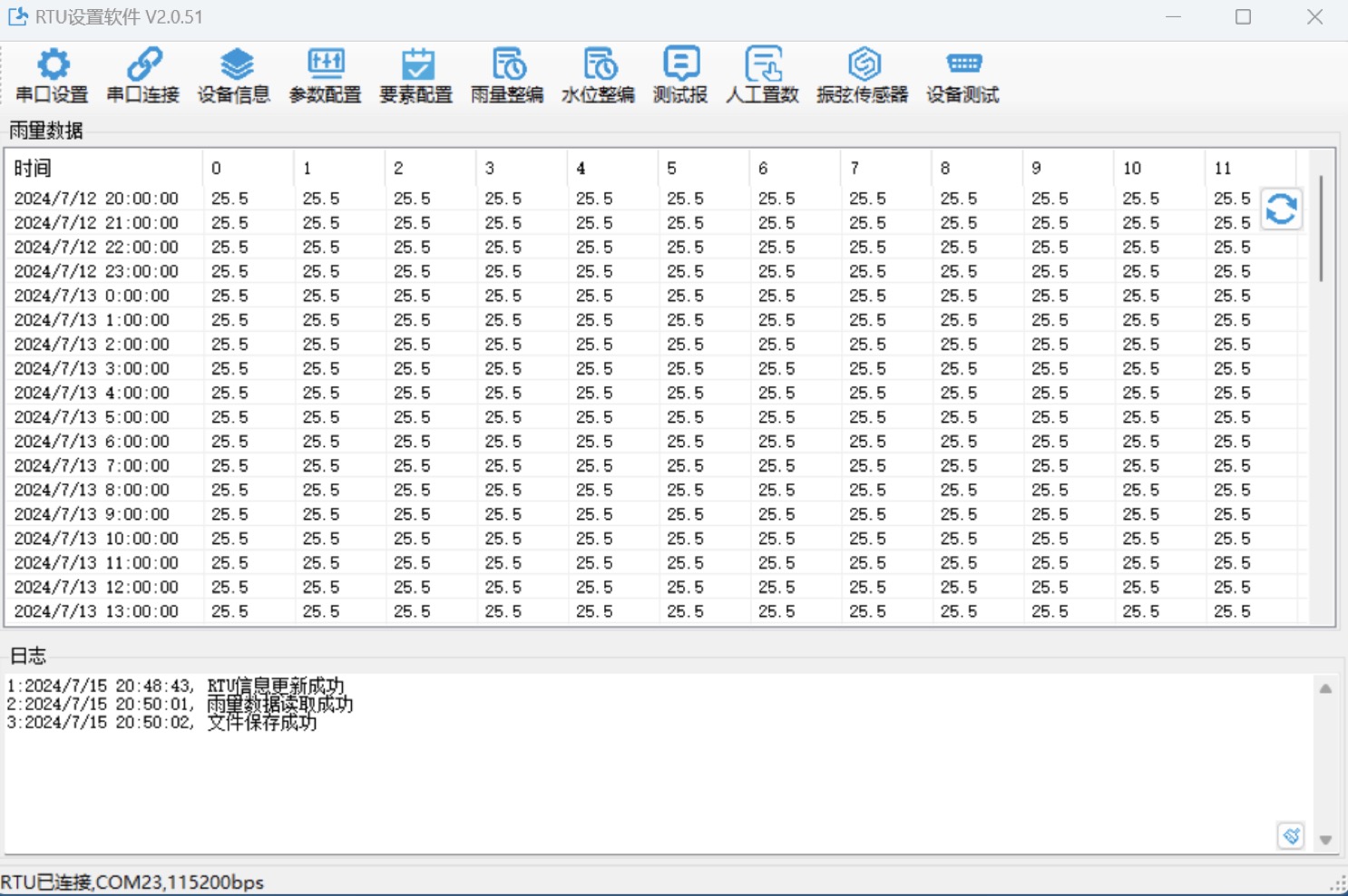Open the 设备测试 device test tool
Viewport: 1348px width, 896px height.
click(x=962, y=75)
